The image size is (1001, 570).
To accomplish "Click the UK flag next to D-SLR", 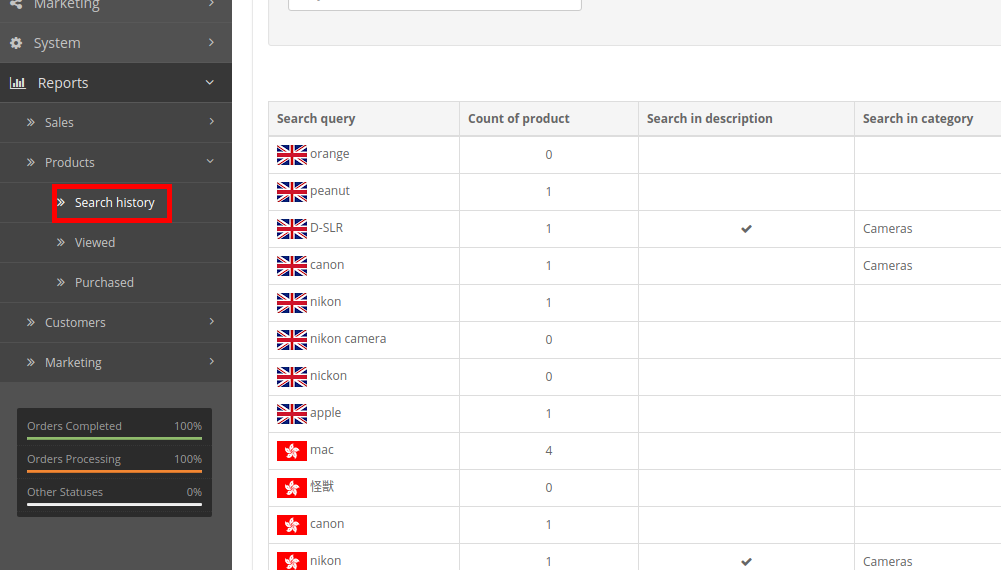I will [292, 229].
